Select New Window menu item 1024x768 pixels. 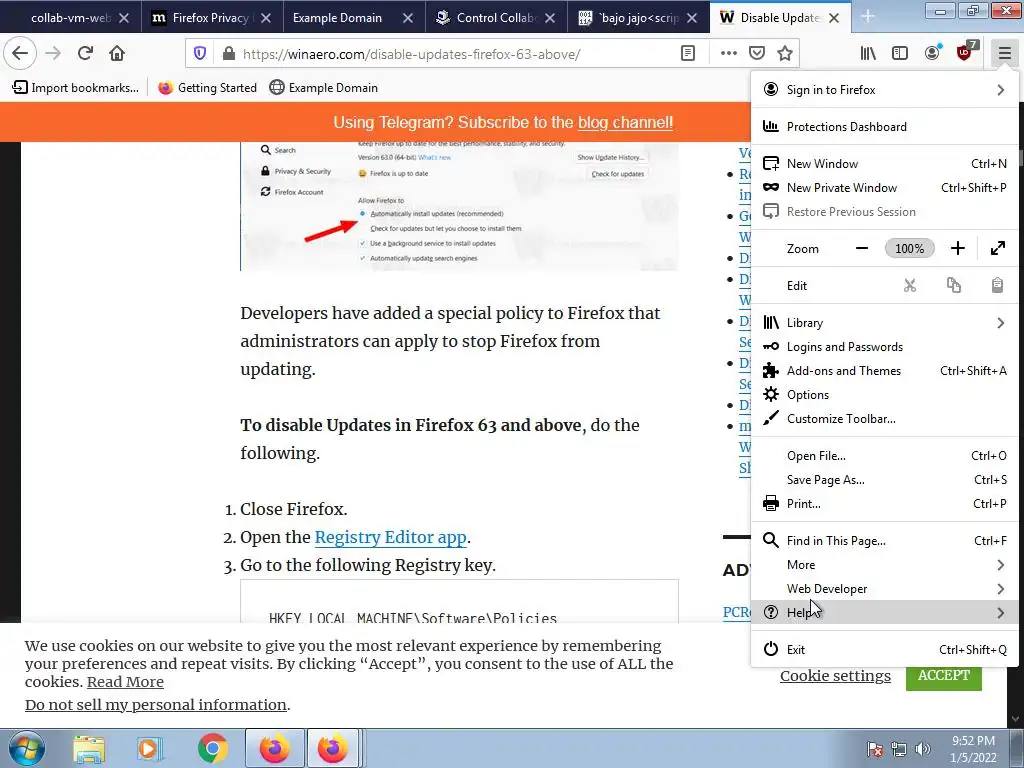point(885,164)
